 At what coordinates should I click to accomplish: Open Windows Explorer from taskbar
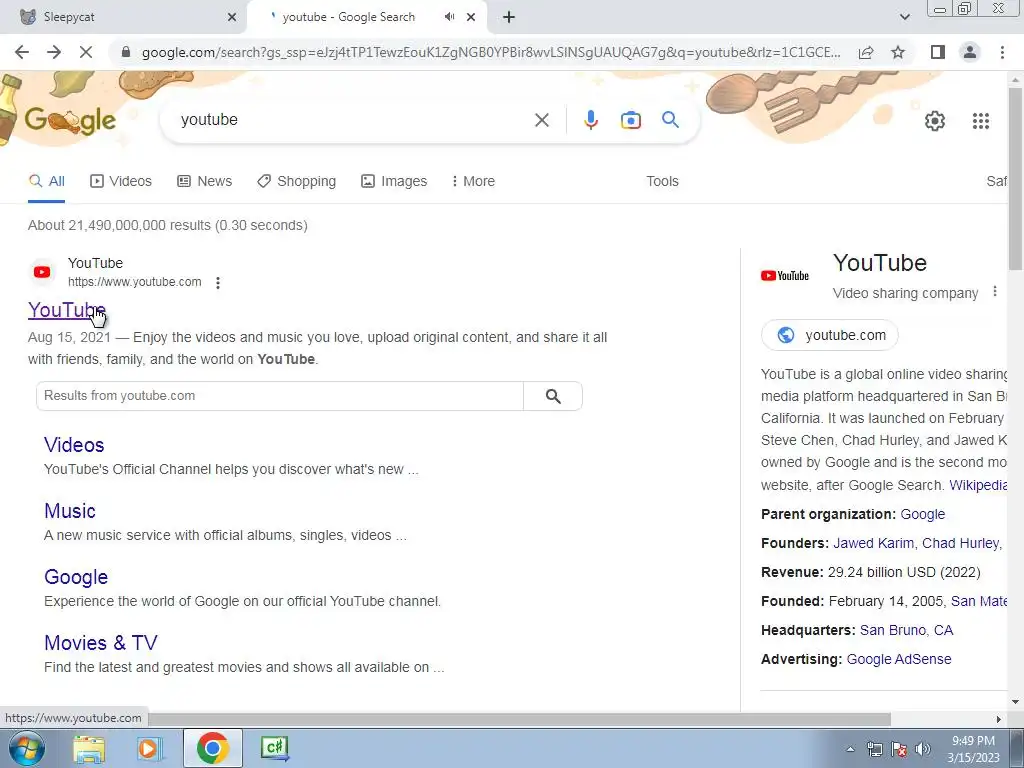89,748
